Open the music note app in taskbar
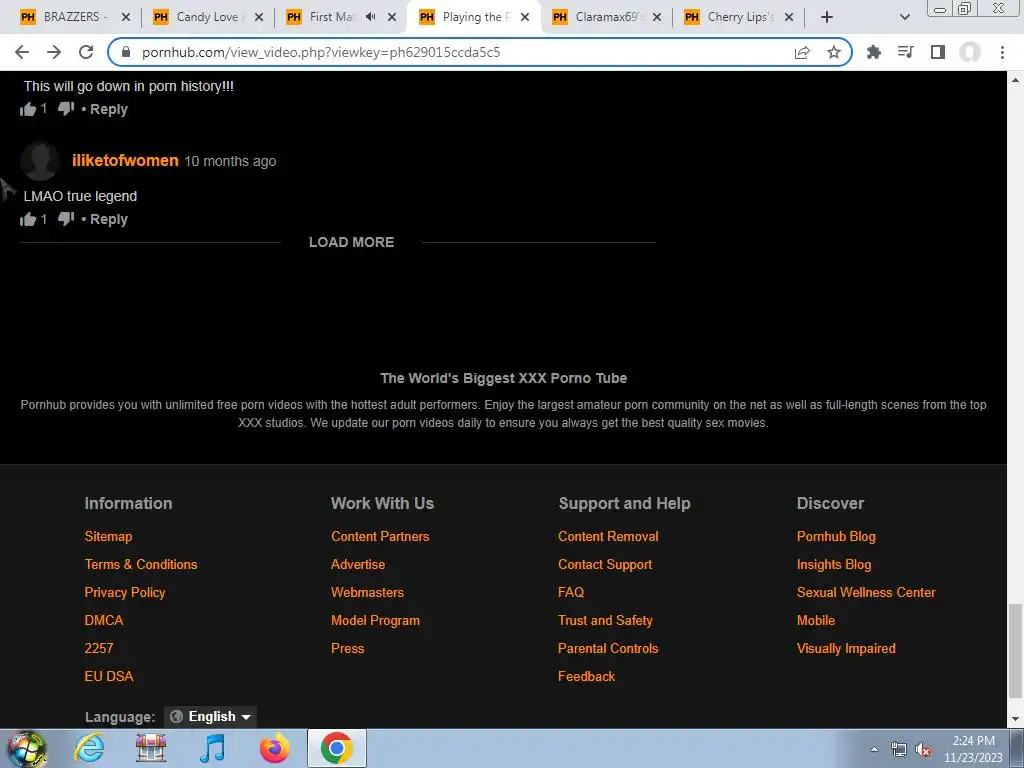The image size is (1024, 768). click(x=212, y=748)
